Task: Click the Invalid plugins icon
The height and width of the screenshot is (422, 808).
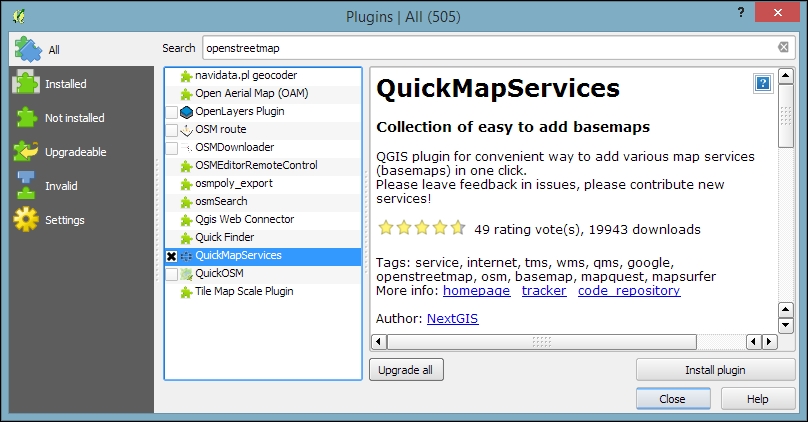Action: tap(26, 185)
